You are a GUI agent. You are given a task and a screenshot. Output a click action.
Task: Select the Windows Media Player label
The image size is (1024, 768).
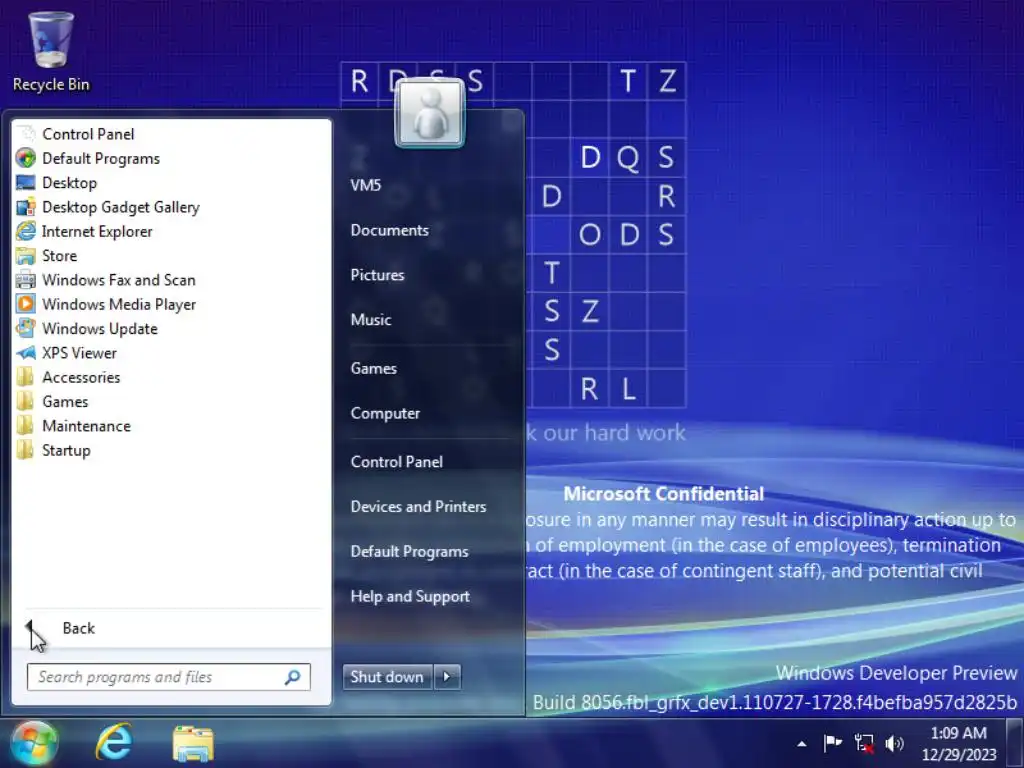coord(119,304)
